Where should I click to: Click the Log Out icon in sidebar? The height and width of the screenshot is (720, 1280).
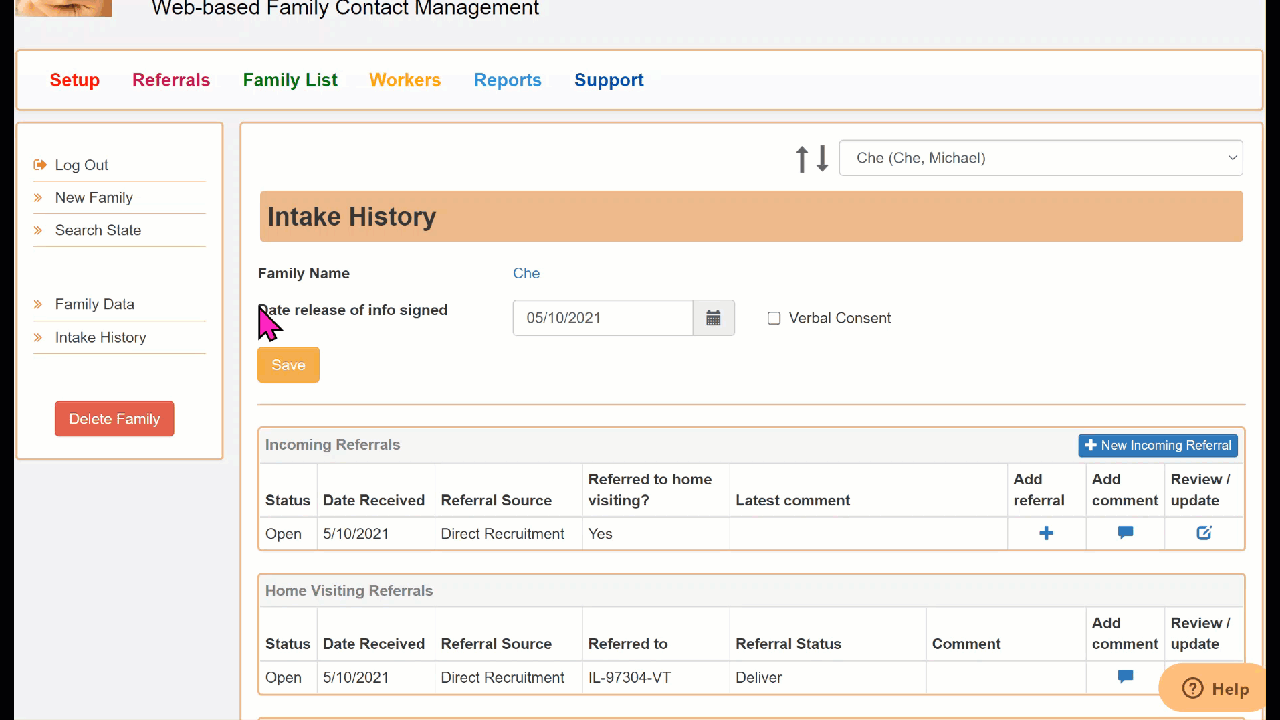point(40,165)
